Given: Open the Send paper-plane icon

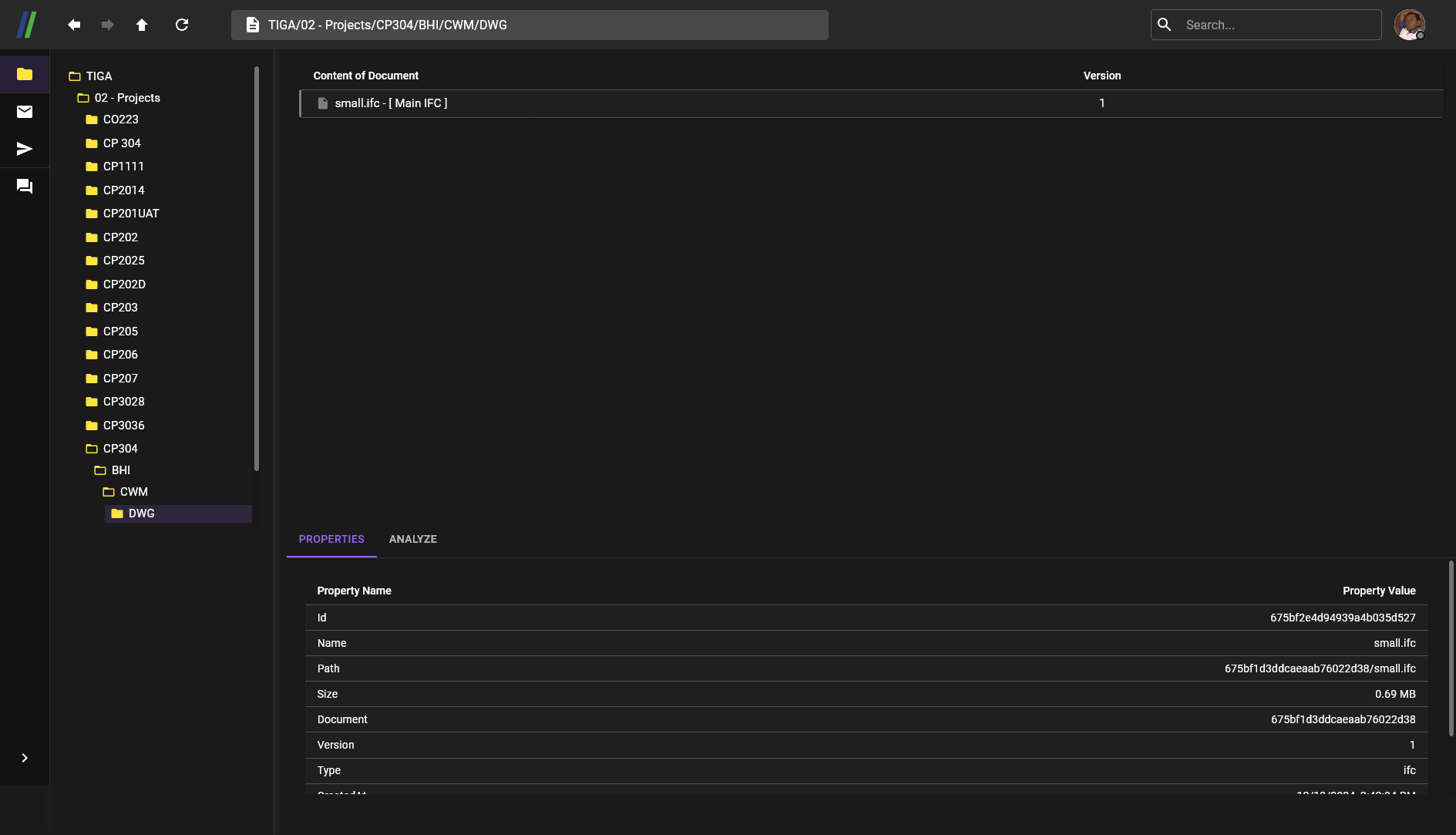Looking at the screenshot, I should coord(25,149).
